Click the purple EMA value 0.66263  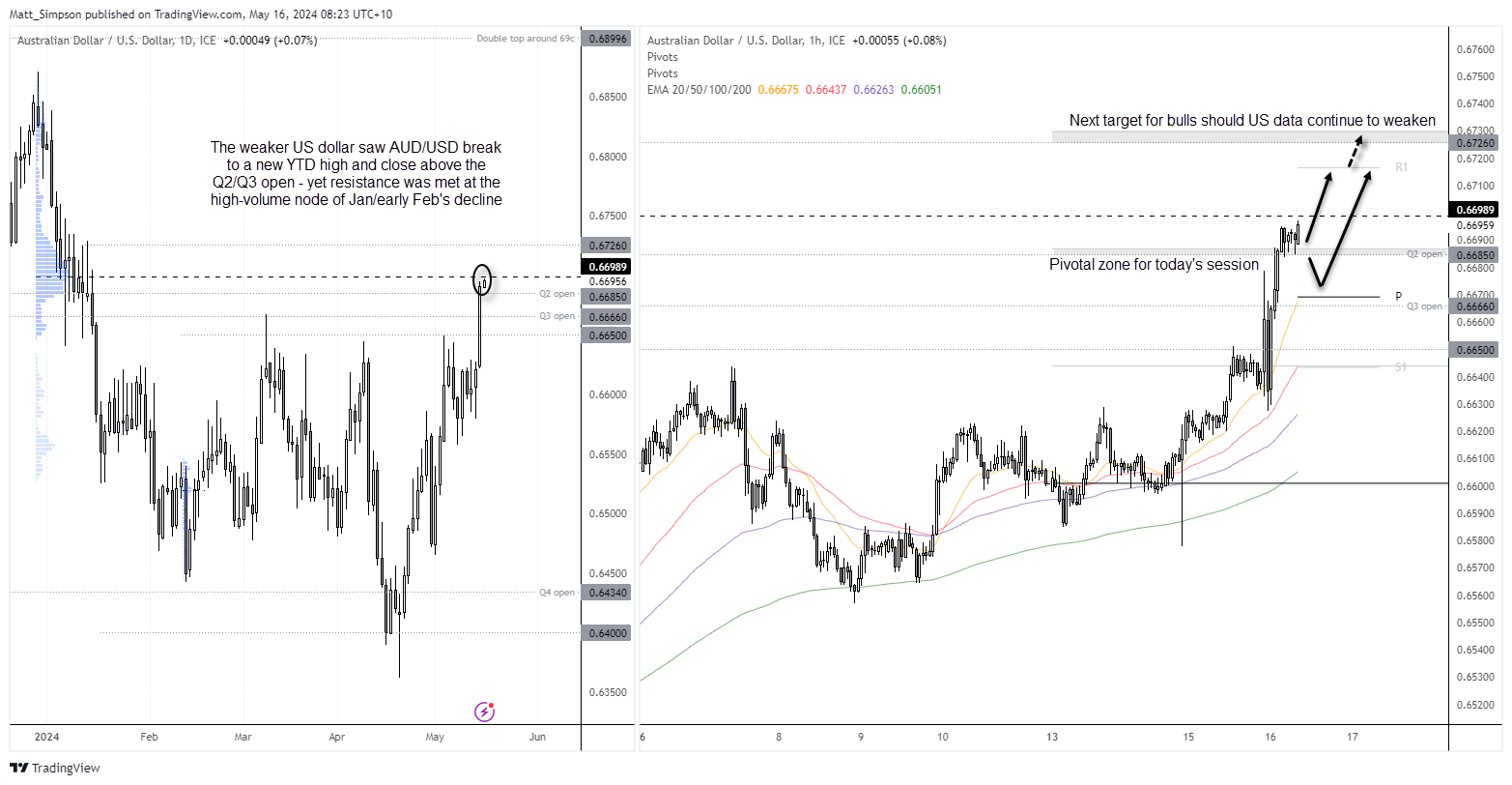click(x=875, y=89)
